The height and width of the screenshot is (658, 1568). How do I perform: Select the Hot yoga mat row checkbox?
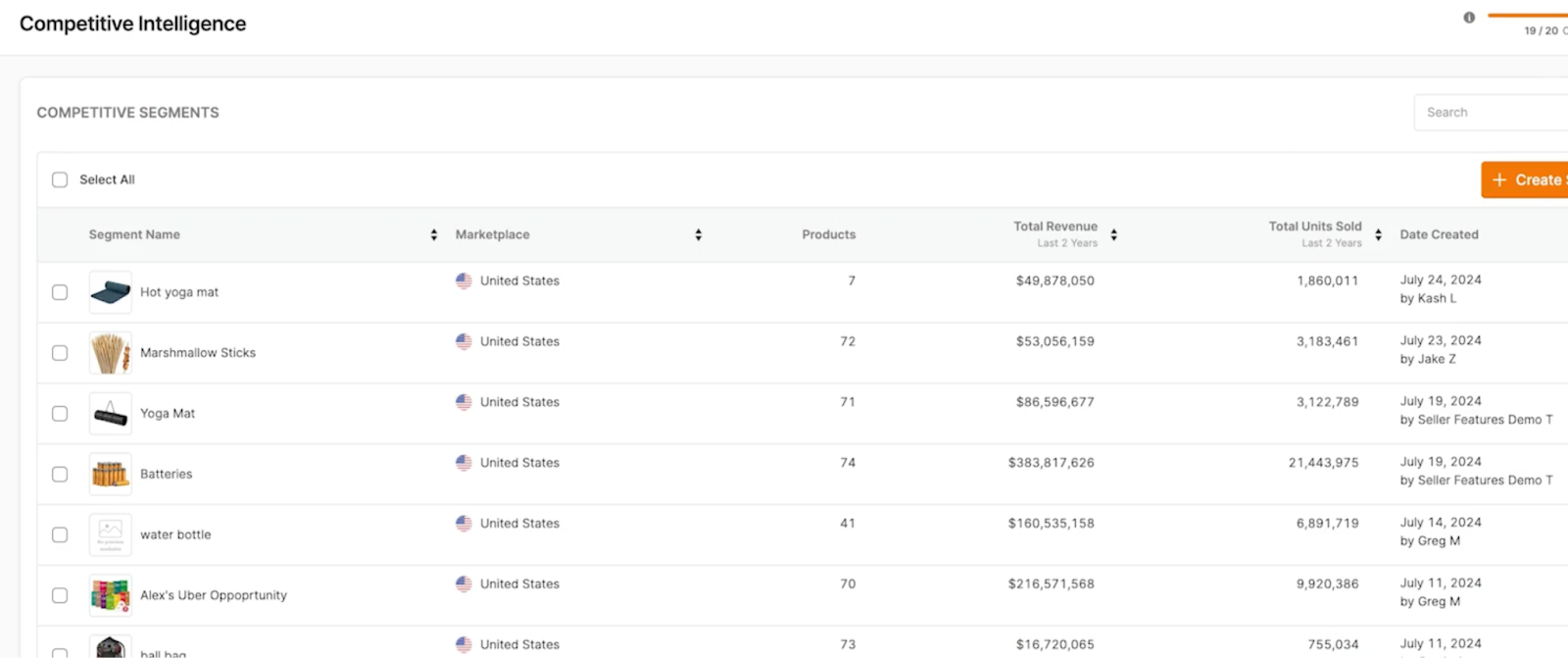point(60,292)
